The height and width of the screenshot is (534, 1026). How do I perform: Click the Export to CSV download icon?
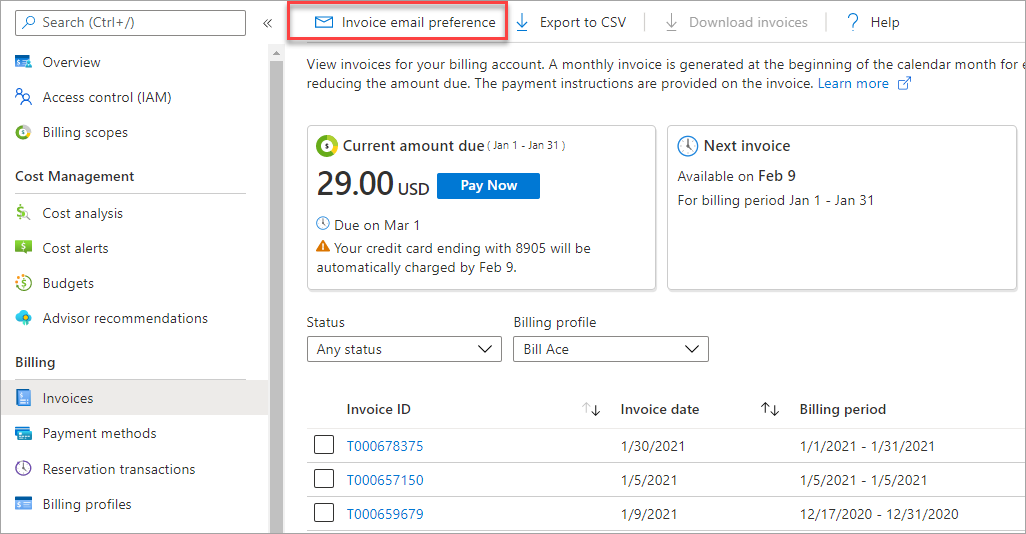click(522, 22)
